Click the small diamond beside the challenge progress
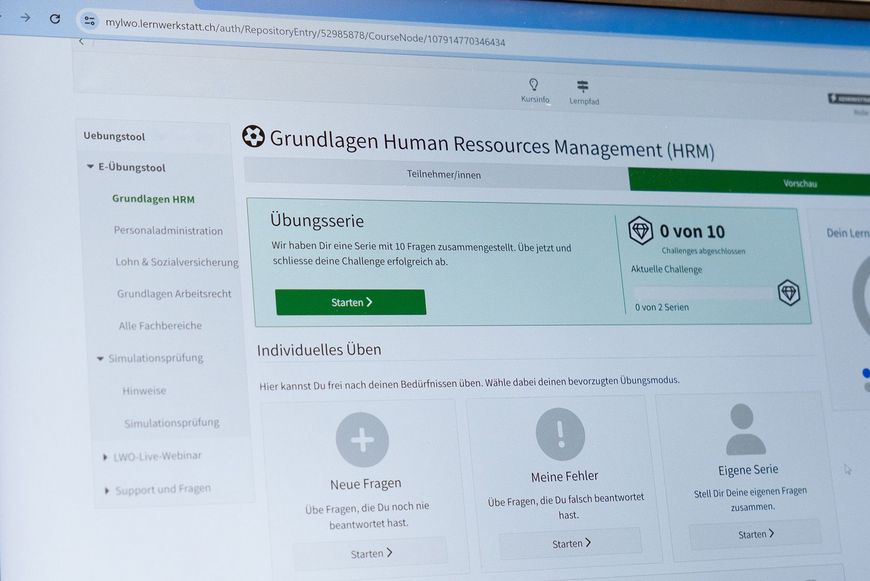The height and width of the screenshot is (581, 870). [789, 293]
